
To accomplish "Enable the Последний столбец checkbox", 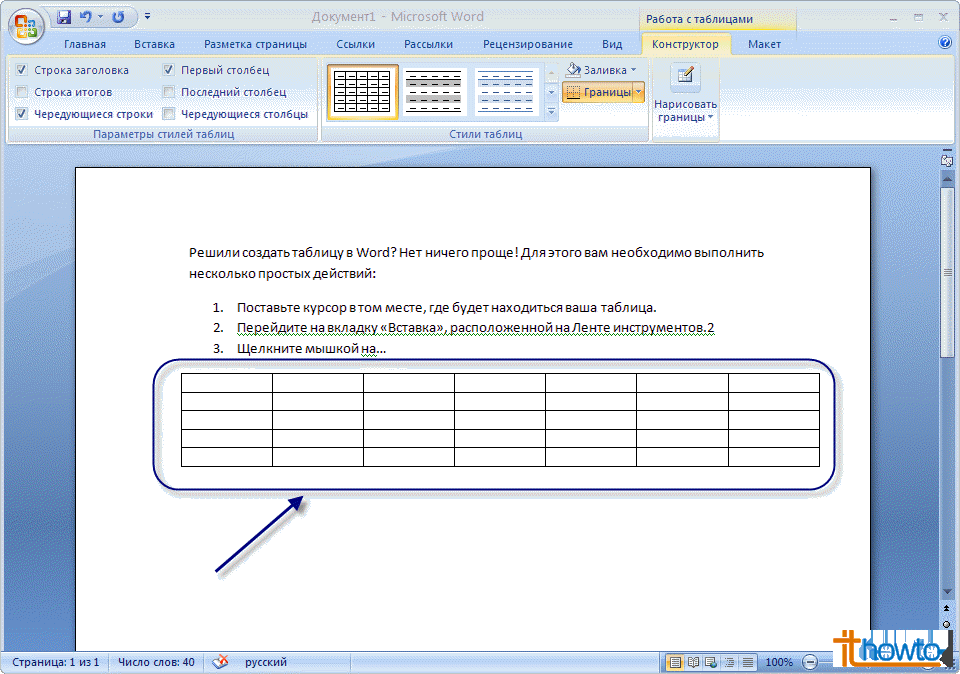I will tap(169, 92).
